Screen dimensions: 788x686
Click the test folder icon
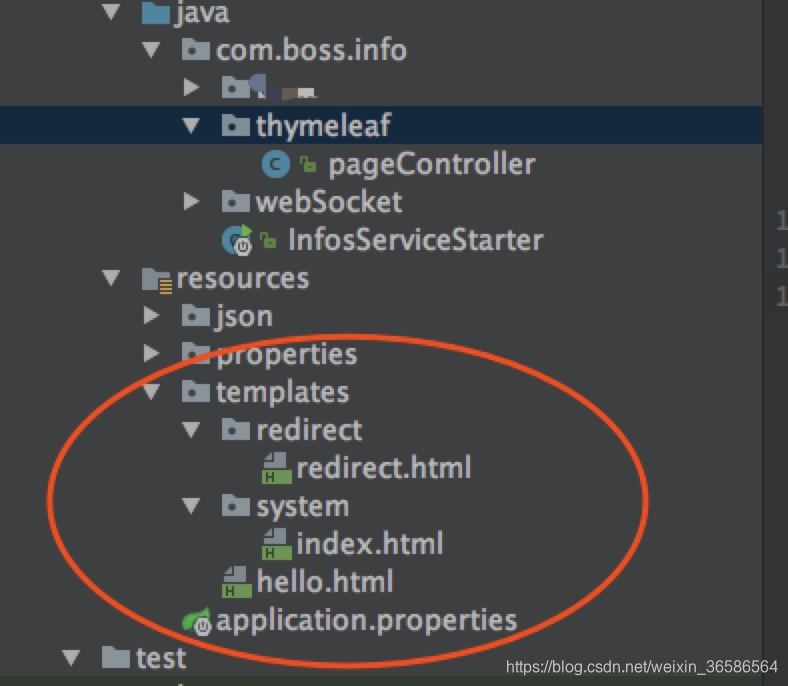coord(116,657)
